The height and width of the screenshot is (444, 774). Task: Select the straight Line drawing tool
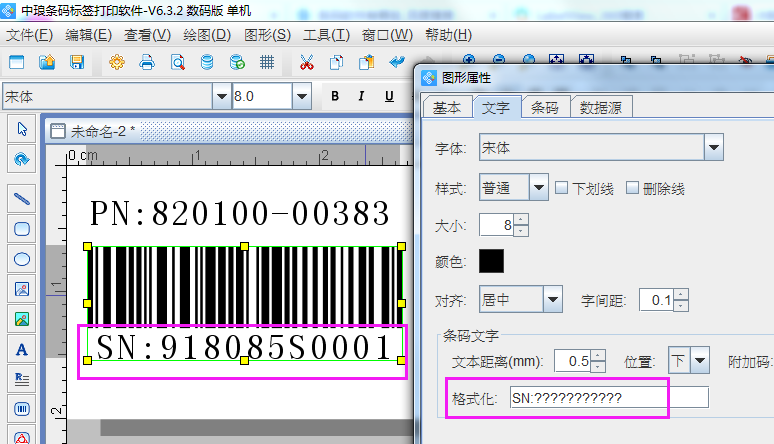coord(21,198)
